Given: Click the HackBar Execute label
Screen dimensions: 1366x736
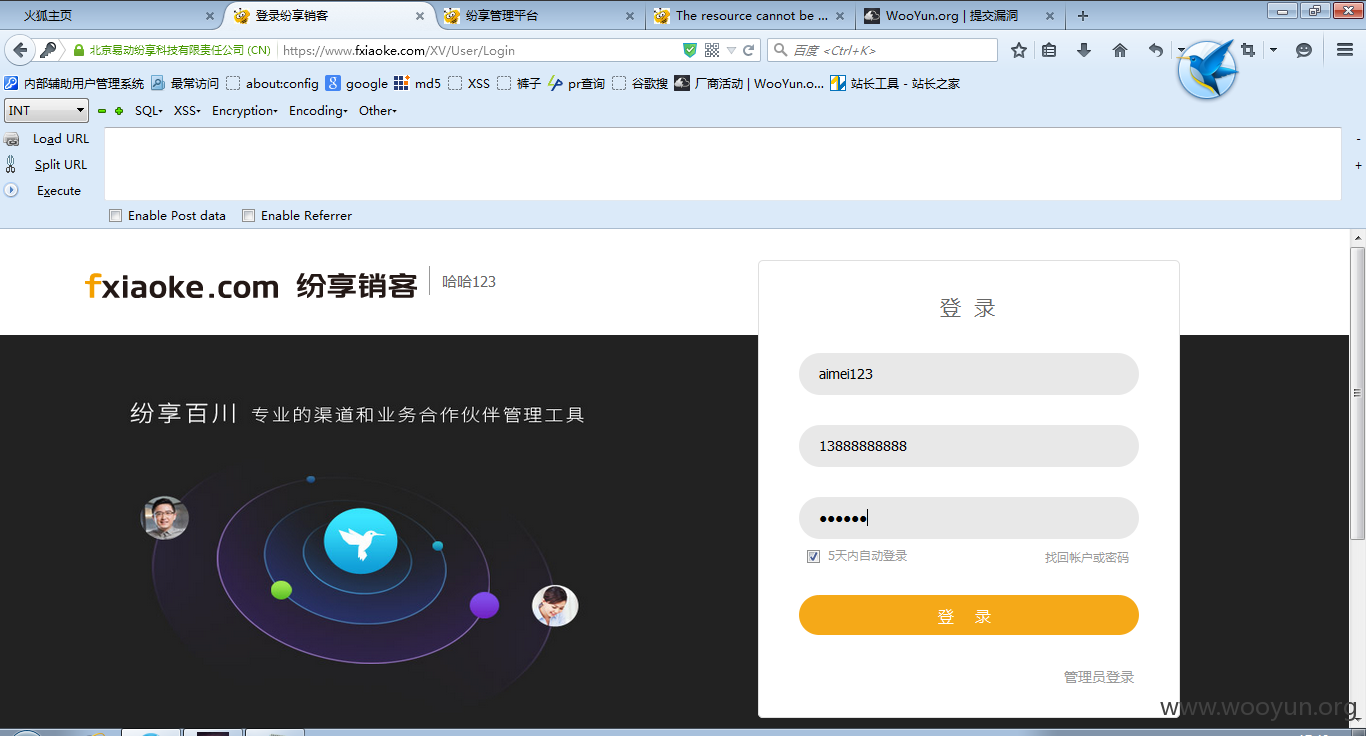Looking at the screenshot, I should (x=59, y=191).
